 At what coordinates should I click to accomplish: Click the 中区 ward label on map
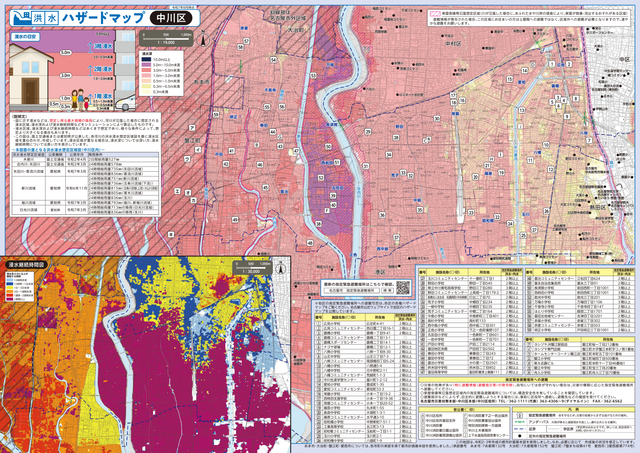click(624, 60)
